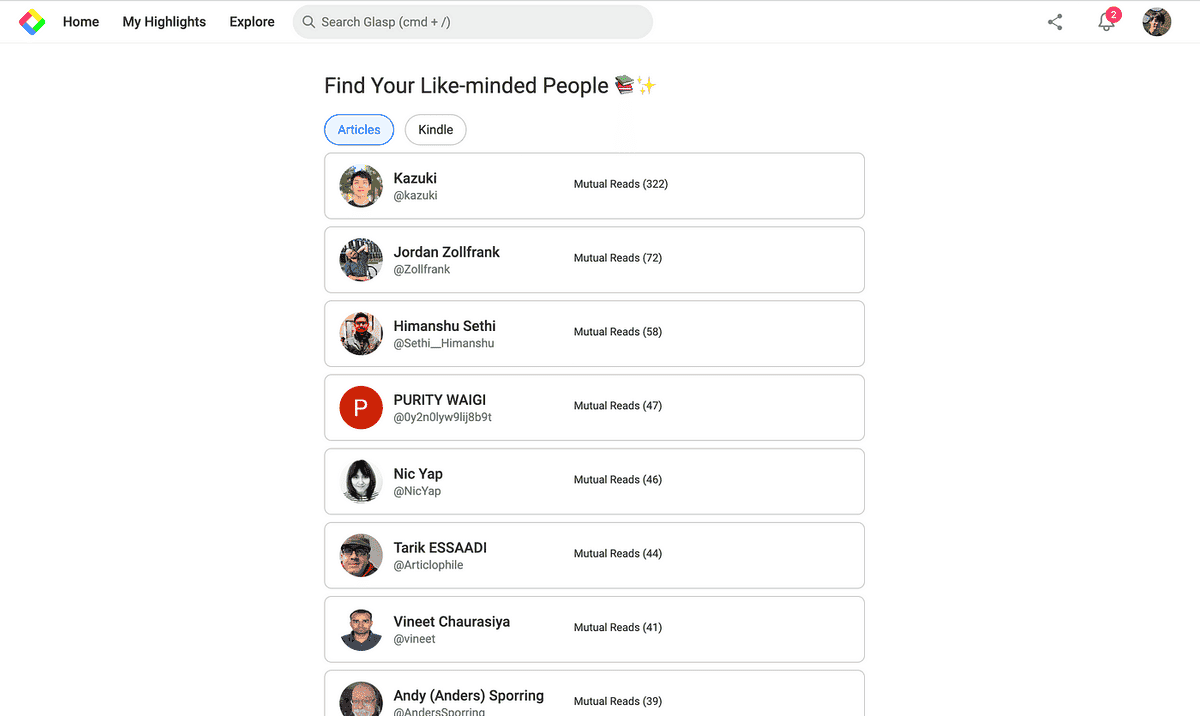
Task: Open the Explore page
Action: [x=252, y=22]
